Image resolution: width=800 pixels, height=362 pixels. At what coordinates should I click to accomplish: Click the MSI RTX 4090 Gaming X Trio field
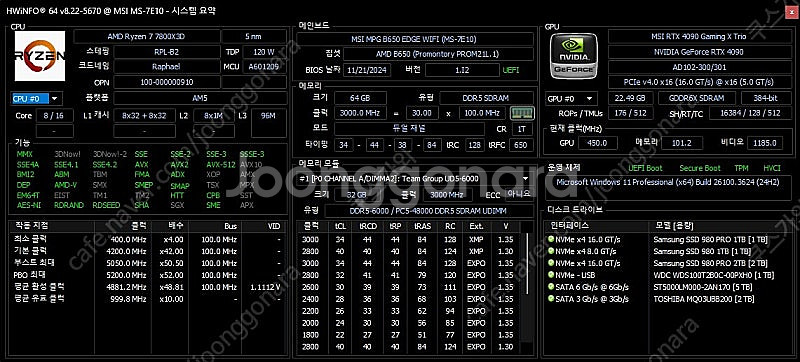698,37
